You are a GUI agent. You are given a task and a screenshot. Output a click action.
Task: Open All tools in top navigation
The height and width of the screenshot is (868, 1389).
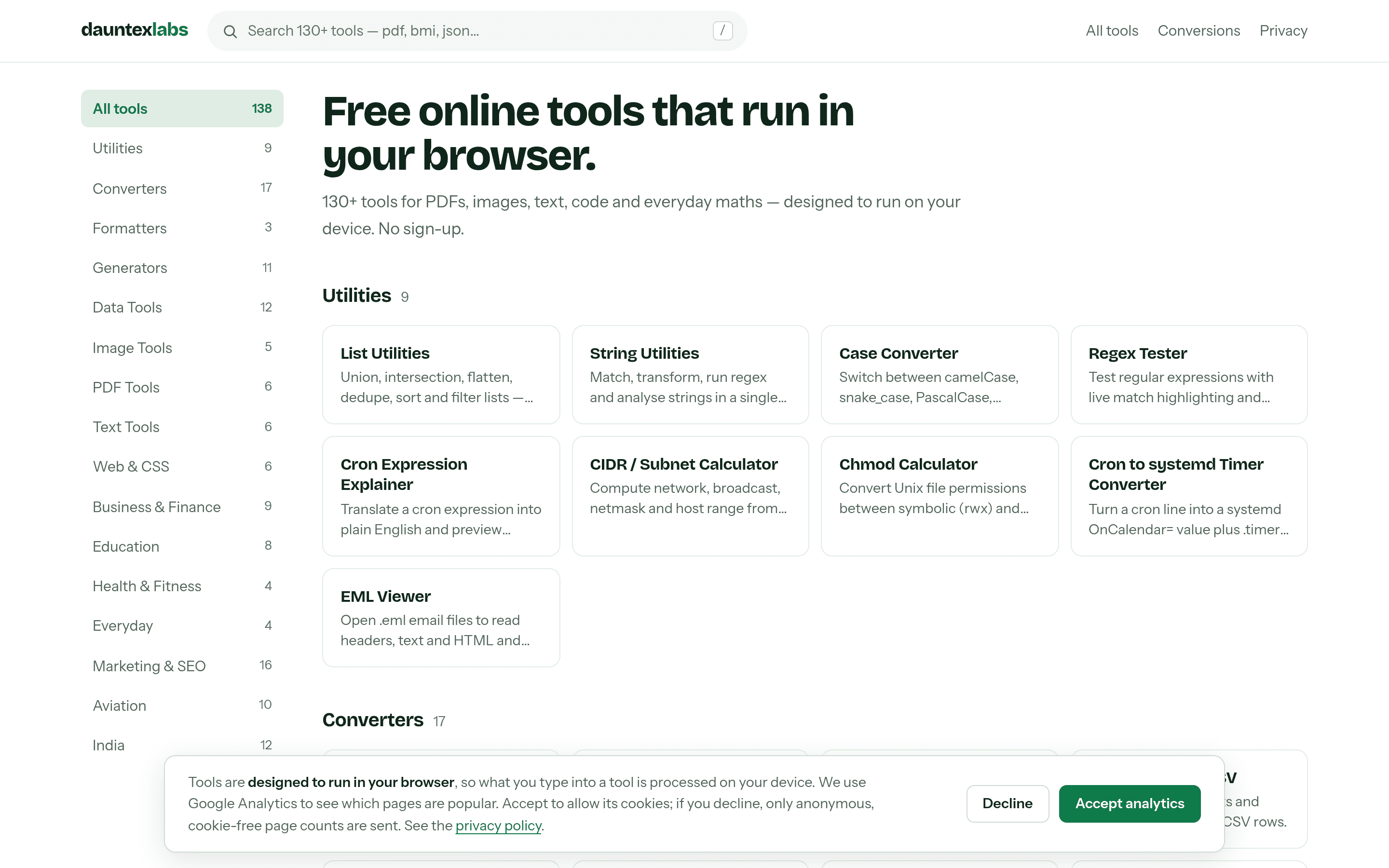(1111, 31)
